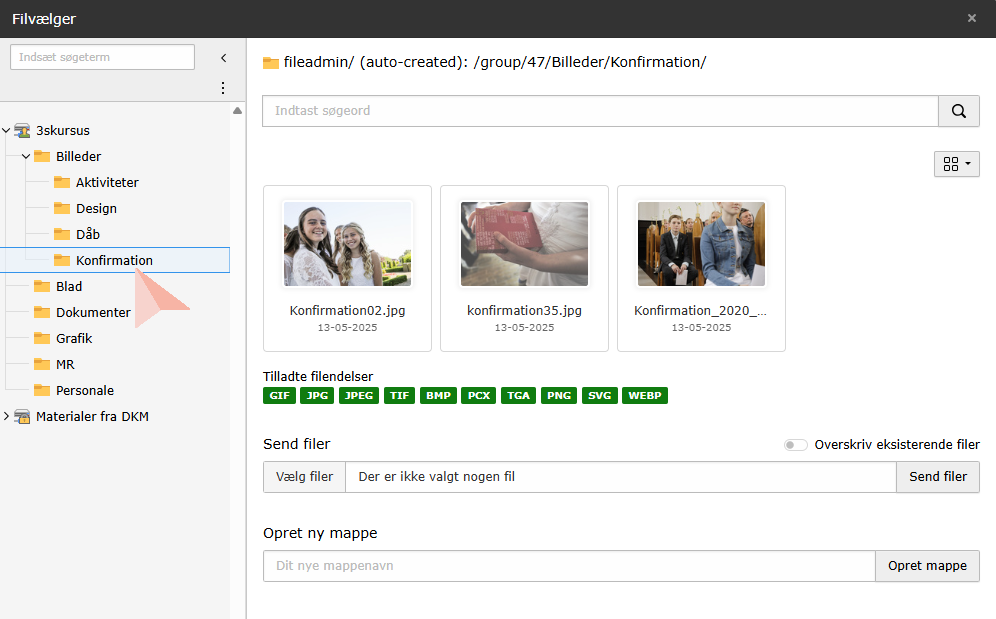Focus the Indtast søgeord search field
Image resolution: width=996 pixels, height=619 pixels.
pyautogui.click(x=600, y=111)
